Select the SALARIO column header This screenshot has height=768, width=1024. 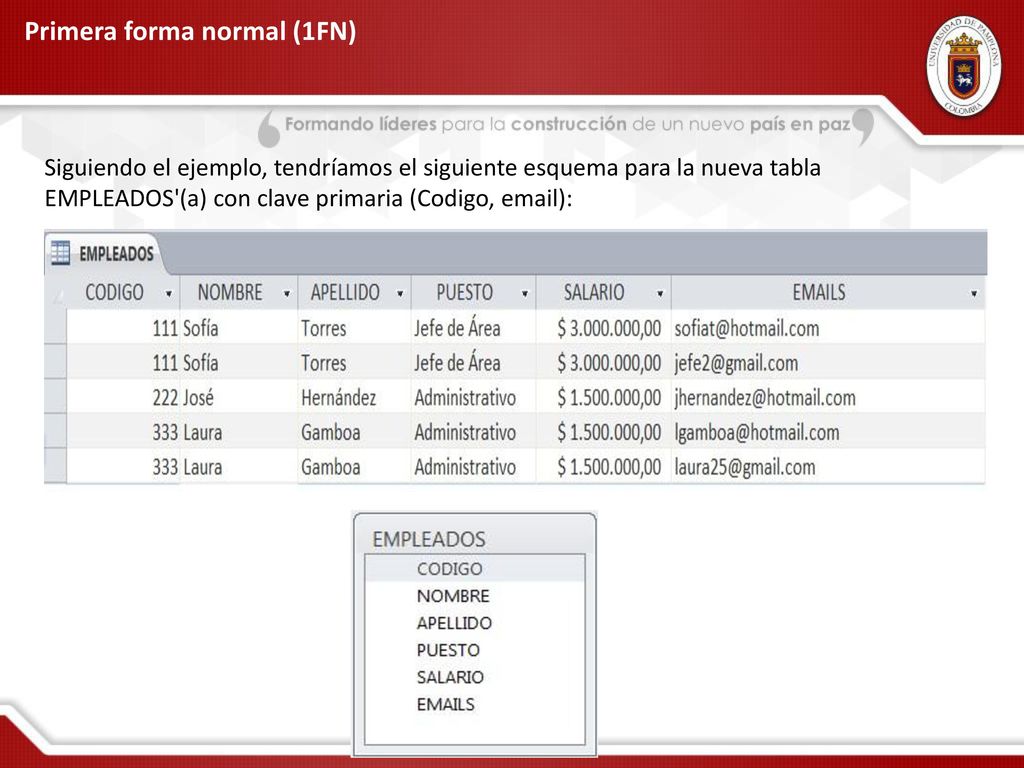603,293
